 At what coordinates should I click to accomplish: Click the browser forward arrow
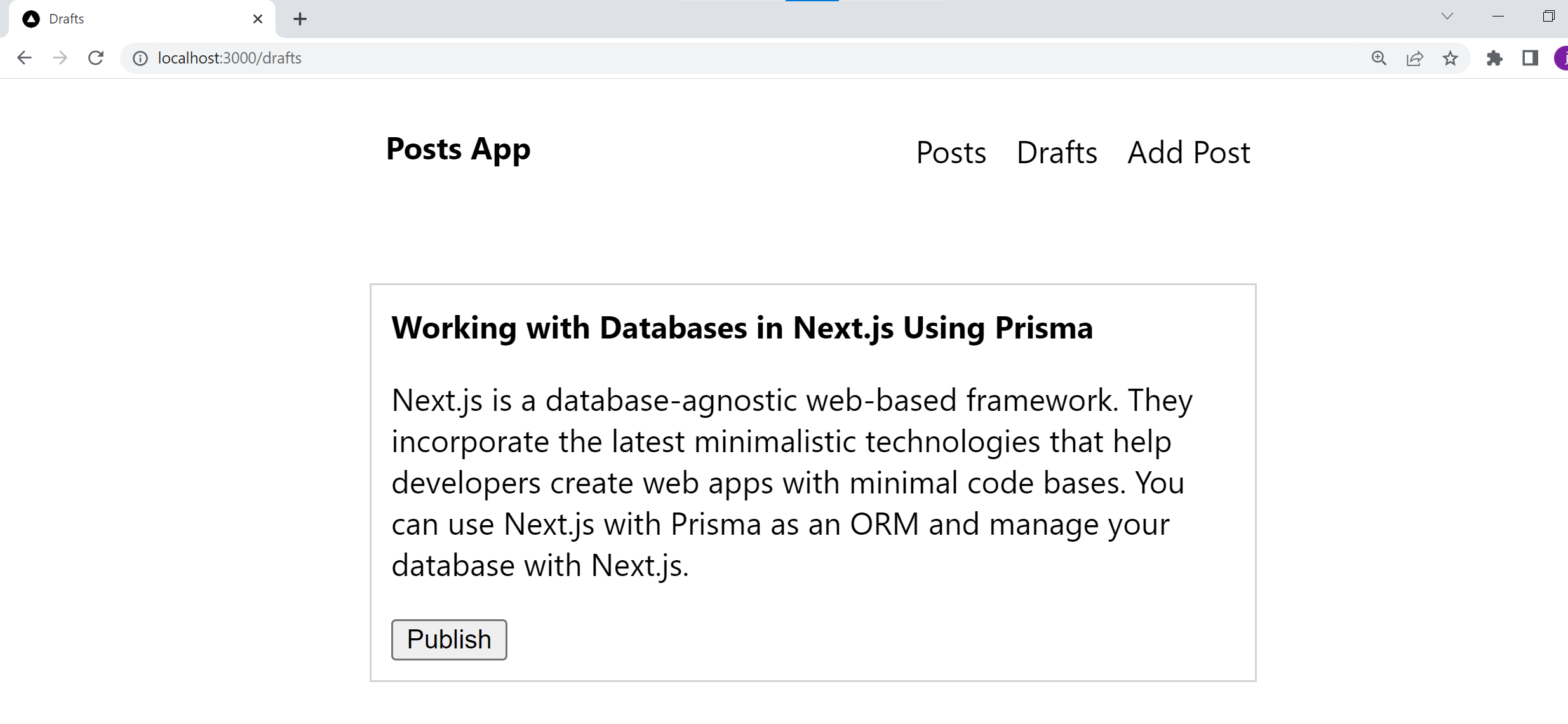coord(60,58)
